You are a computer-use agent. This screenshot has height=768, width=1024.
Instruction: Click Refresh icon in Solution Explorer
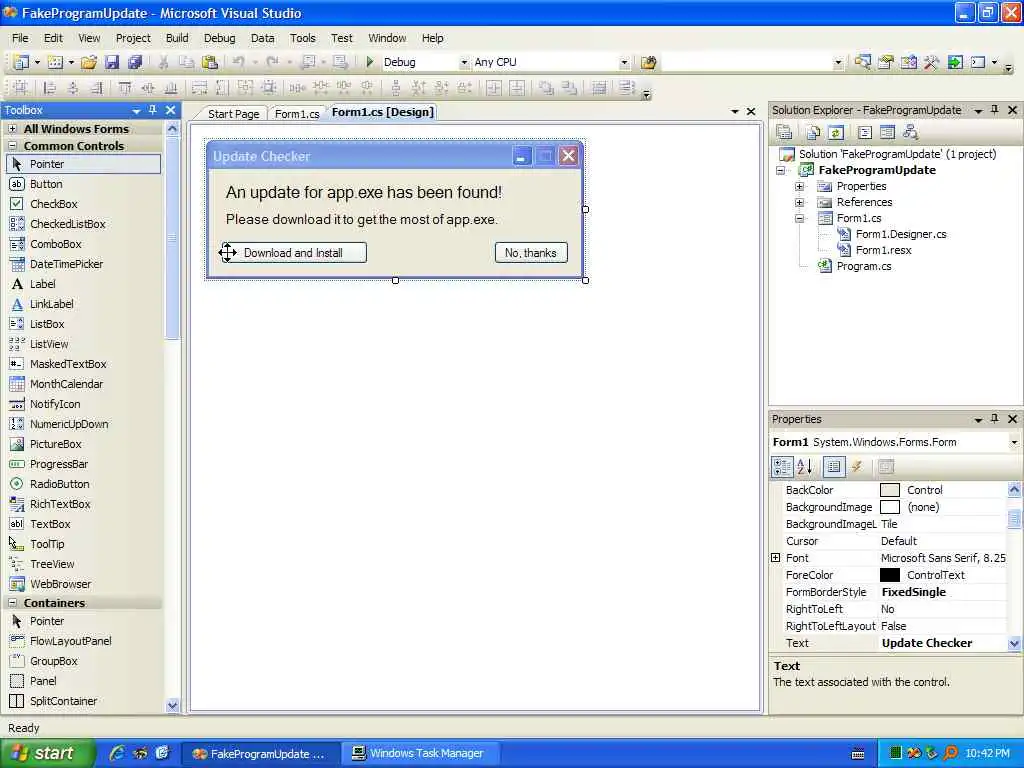(x=835, y=133)
